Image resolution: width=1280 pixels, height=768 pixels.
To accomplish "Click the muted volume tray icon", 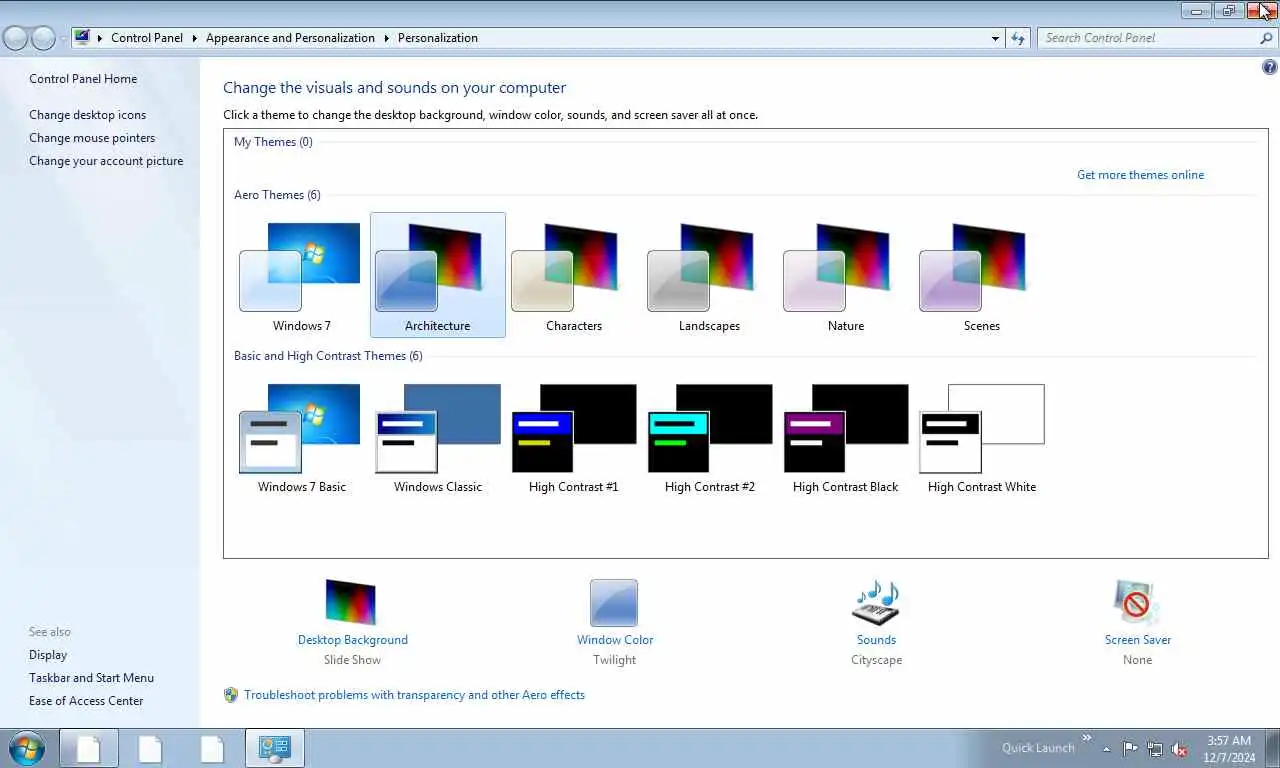I will coord(1179,748).
